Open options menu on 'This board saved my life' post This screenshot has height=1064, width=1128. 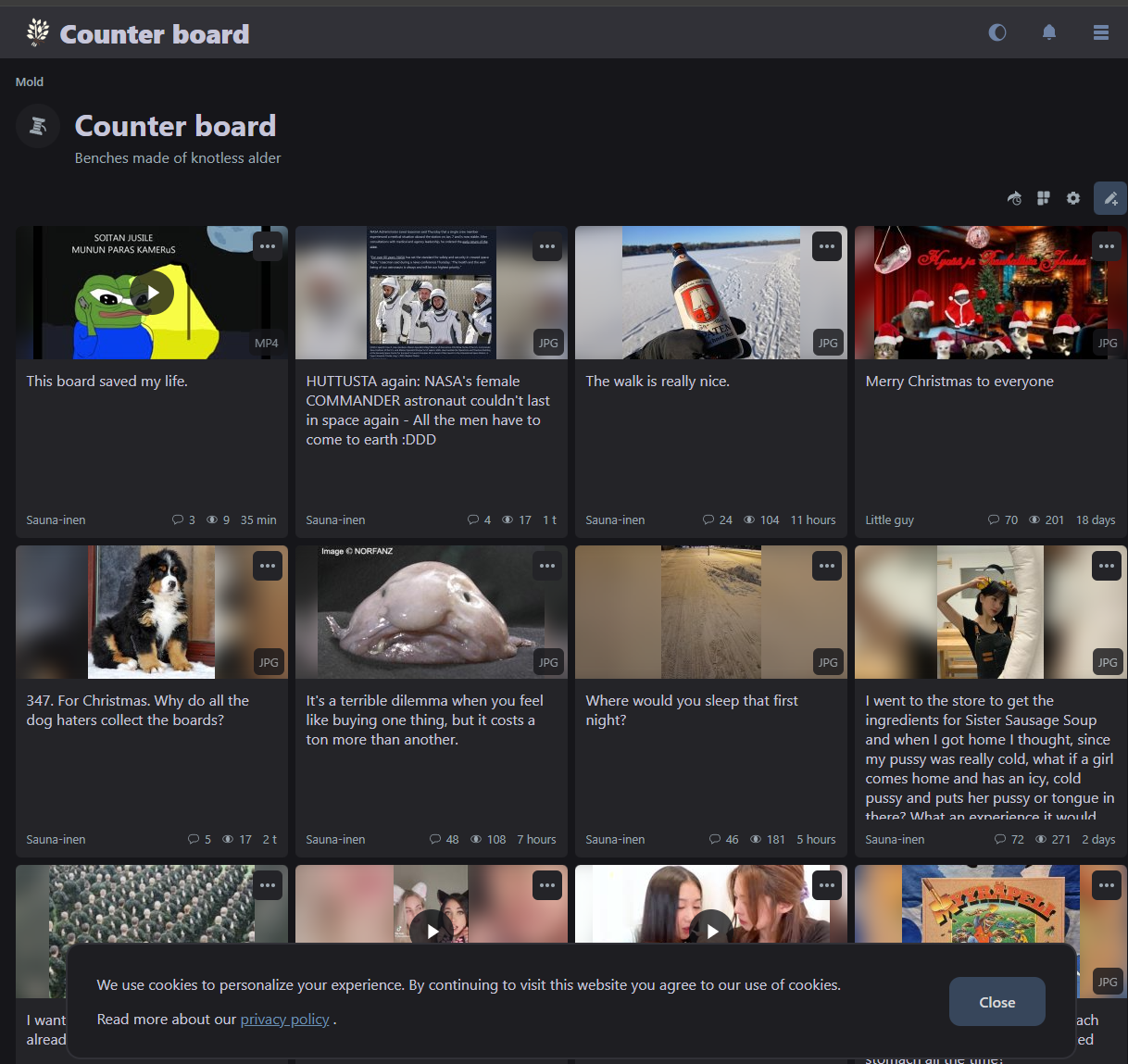tap(267, 245)
